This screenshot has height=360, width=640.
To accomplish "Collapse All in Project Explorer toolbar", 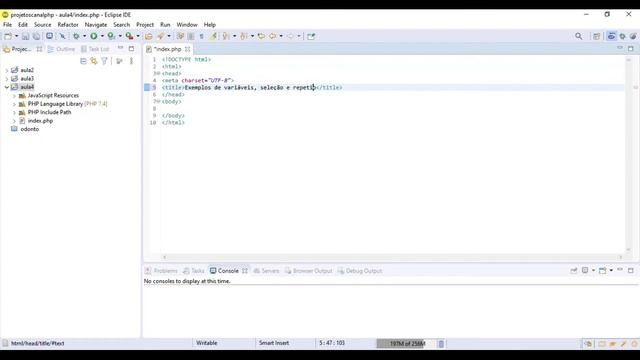I will pos(83,61).
